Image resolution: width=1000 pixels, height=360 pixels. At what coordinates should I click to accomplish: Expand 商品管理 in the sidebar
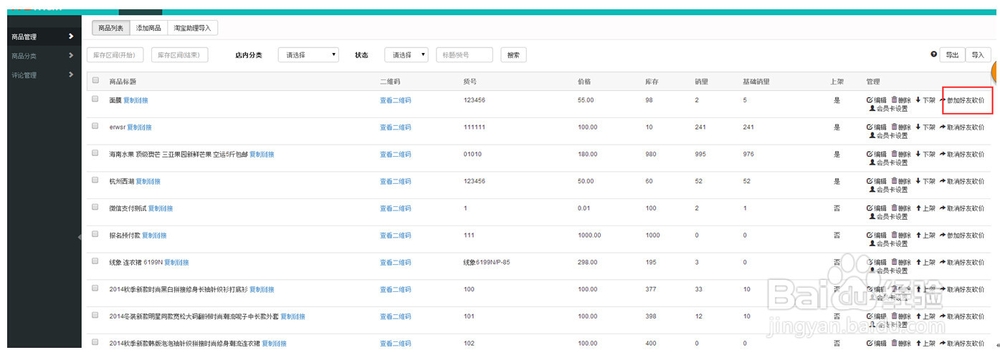[x=44, y=37]
